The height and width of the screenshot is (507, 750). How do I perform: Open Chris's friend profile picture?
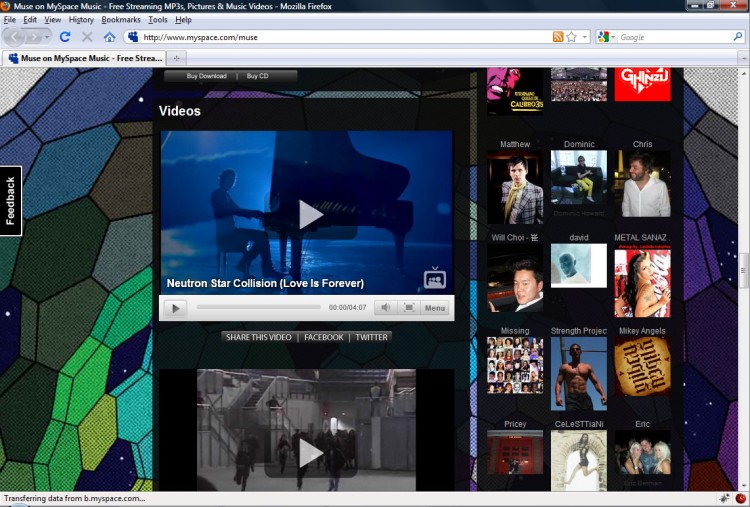click(x=642, y=184)
